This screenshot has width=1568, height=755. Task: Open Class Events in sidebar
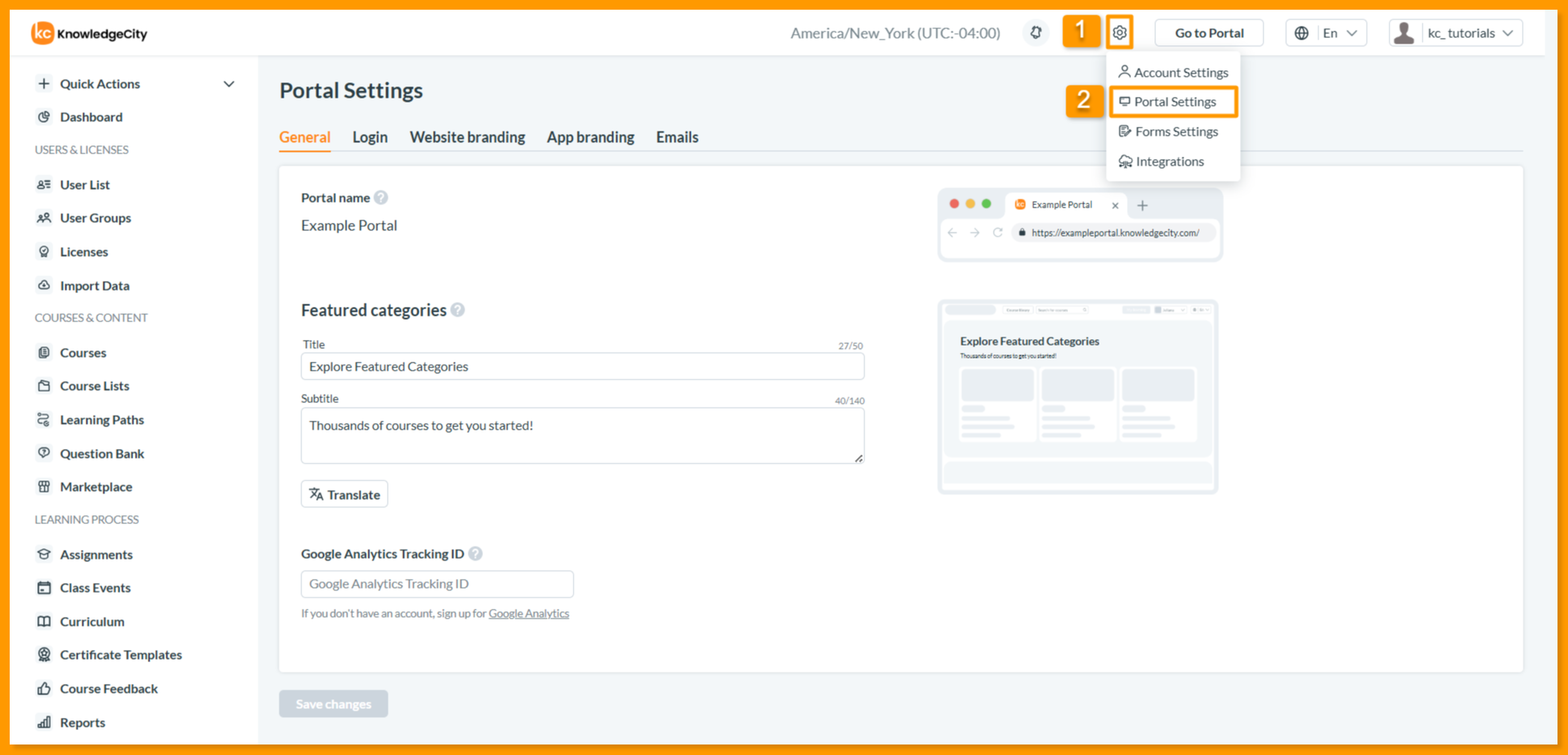pos(95,588)
